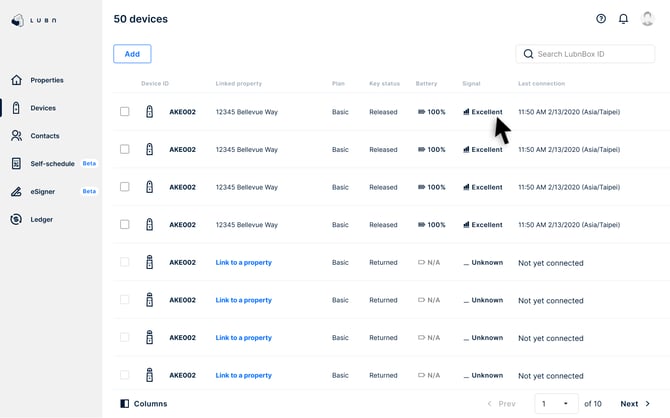Open Properties in the sidebar
This screenshot has height=418, width=670.
46,80
